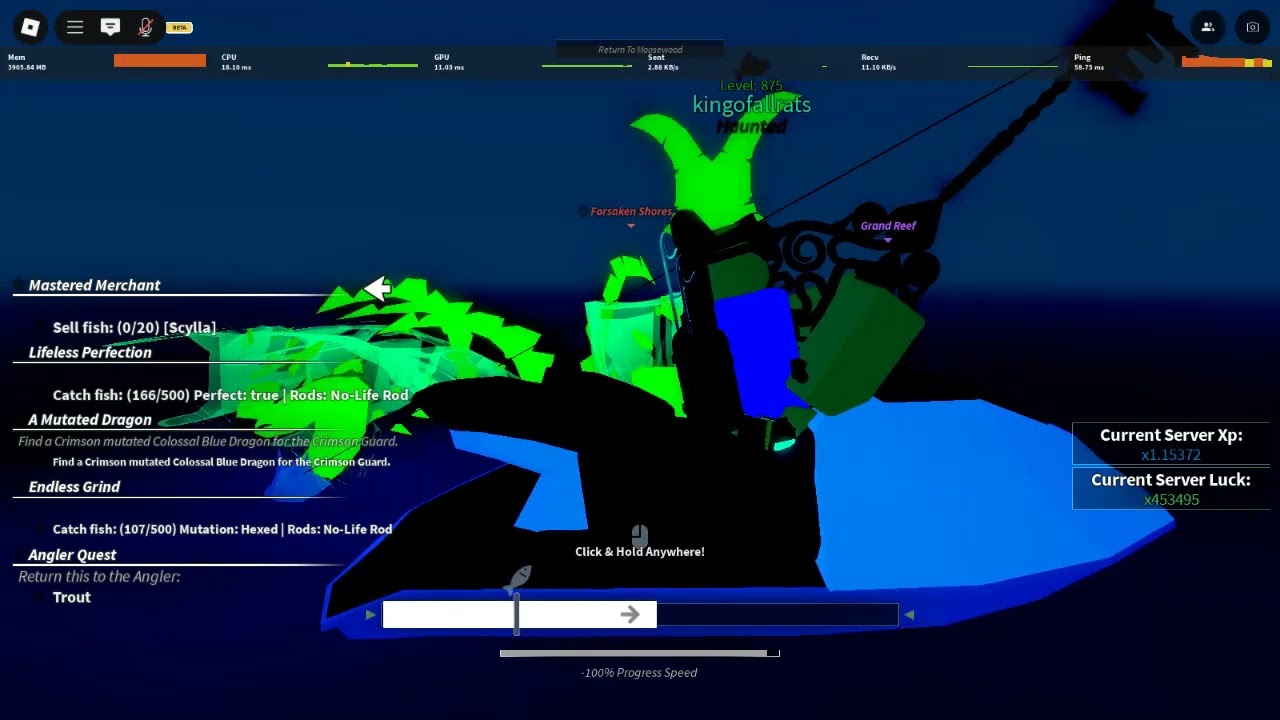Click the Return To Mooseweod button
Image resolution: width=1280 pixels, height=720 pixels.
point(640,50)
